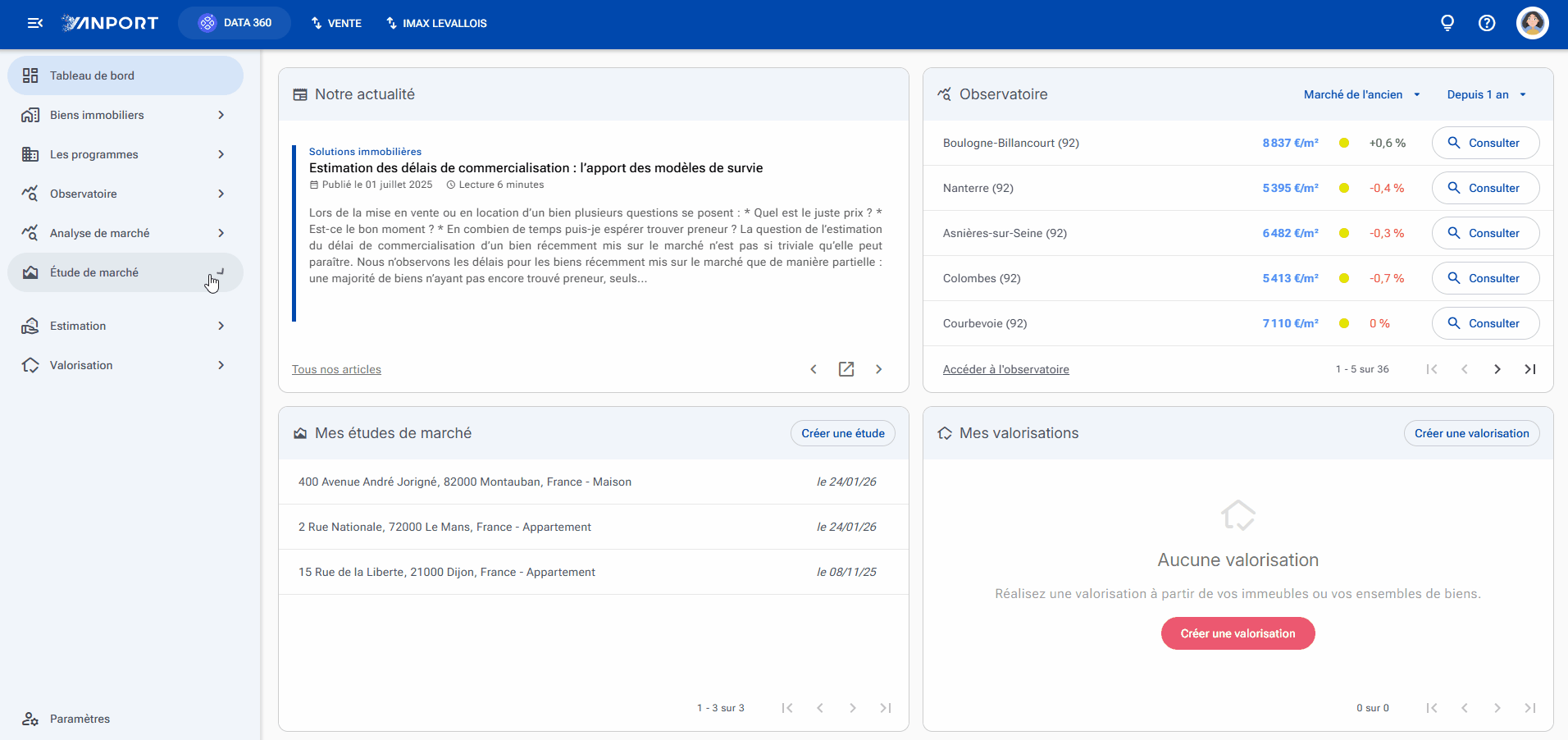Click the Créer une étude button

coord(843,433)
